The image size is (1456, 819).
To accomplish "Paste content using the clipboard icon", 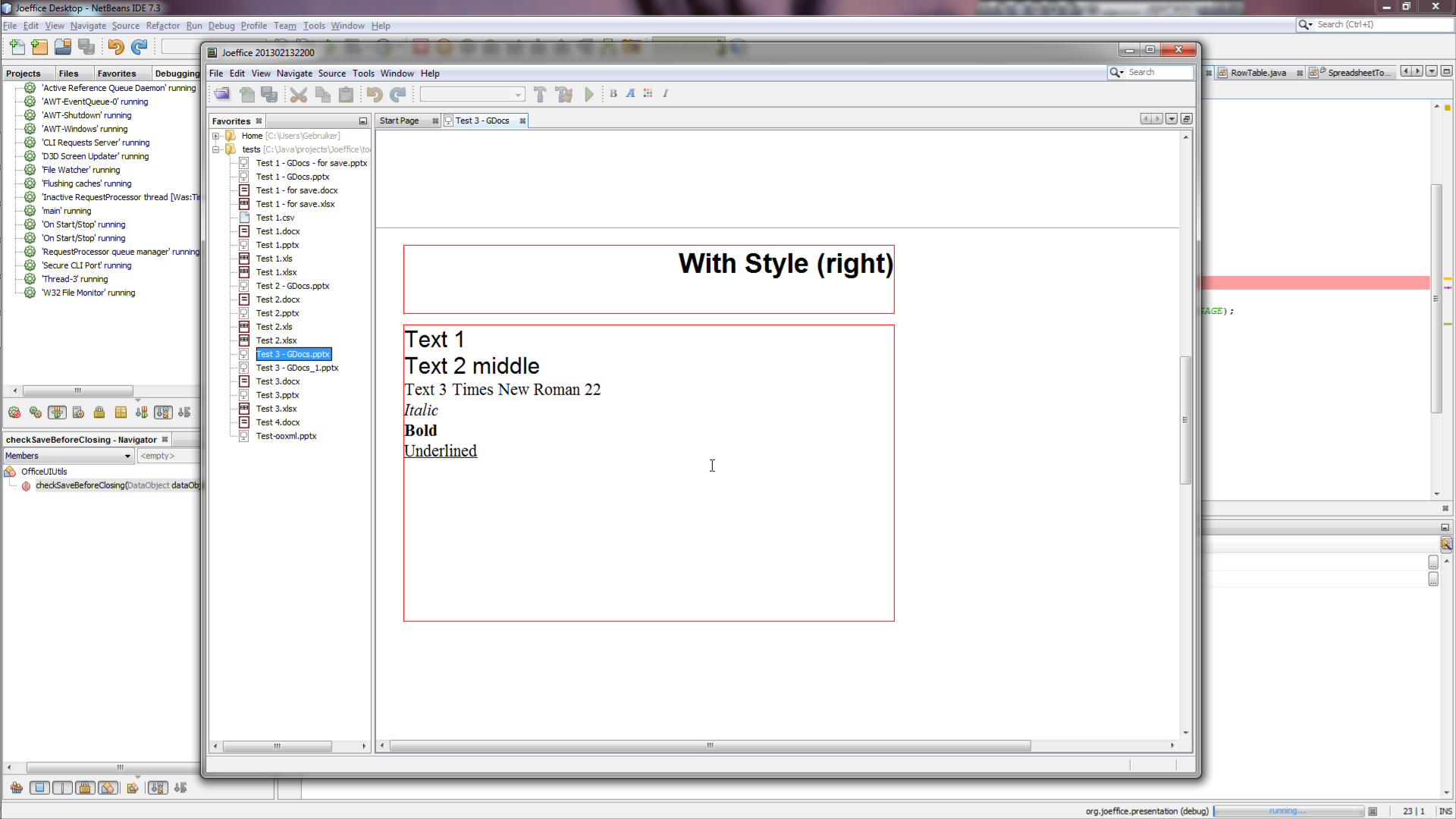I will click(x=346, y=95).
